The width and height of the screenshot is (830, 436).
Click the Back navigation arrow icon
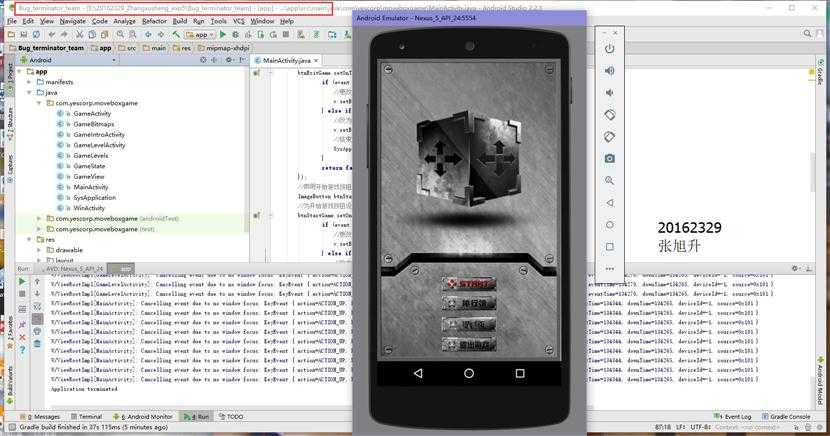click(148, 34)
